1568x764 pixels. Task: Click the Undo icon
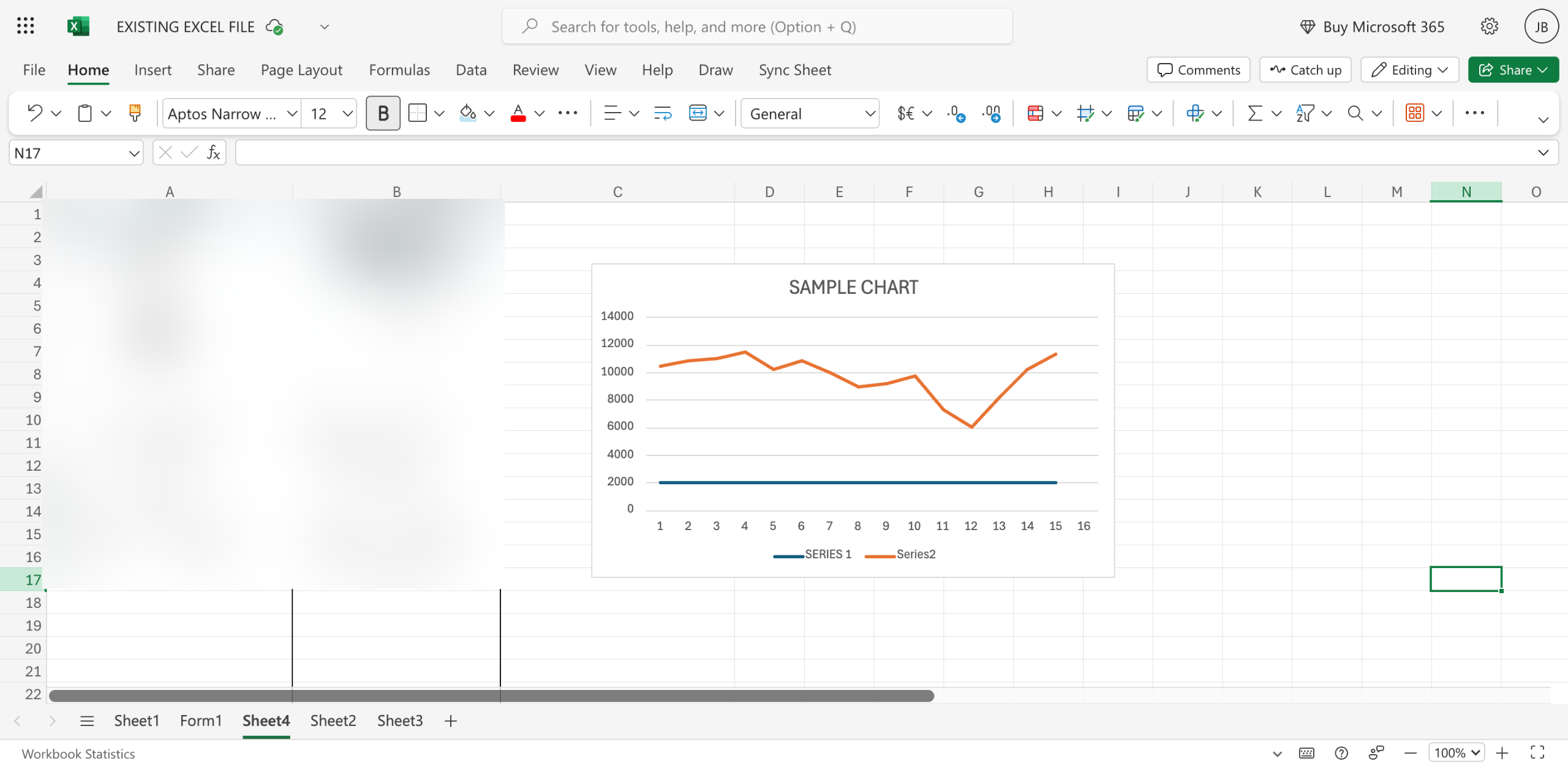point(34,113)
